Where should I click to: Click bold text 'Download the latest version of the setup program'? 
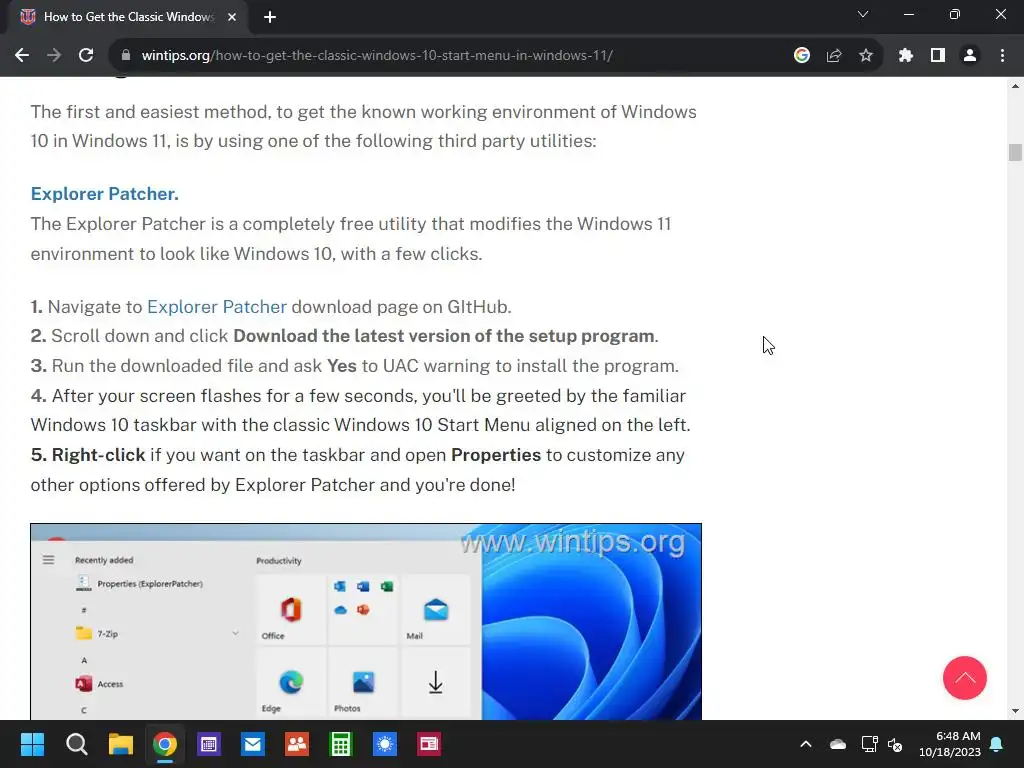coord(443,336)
